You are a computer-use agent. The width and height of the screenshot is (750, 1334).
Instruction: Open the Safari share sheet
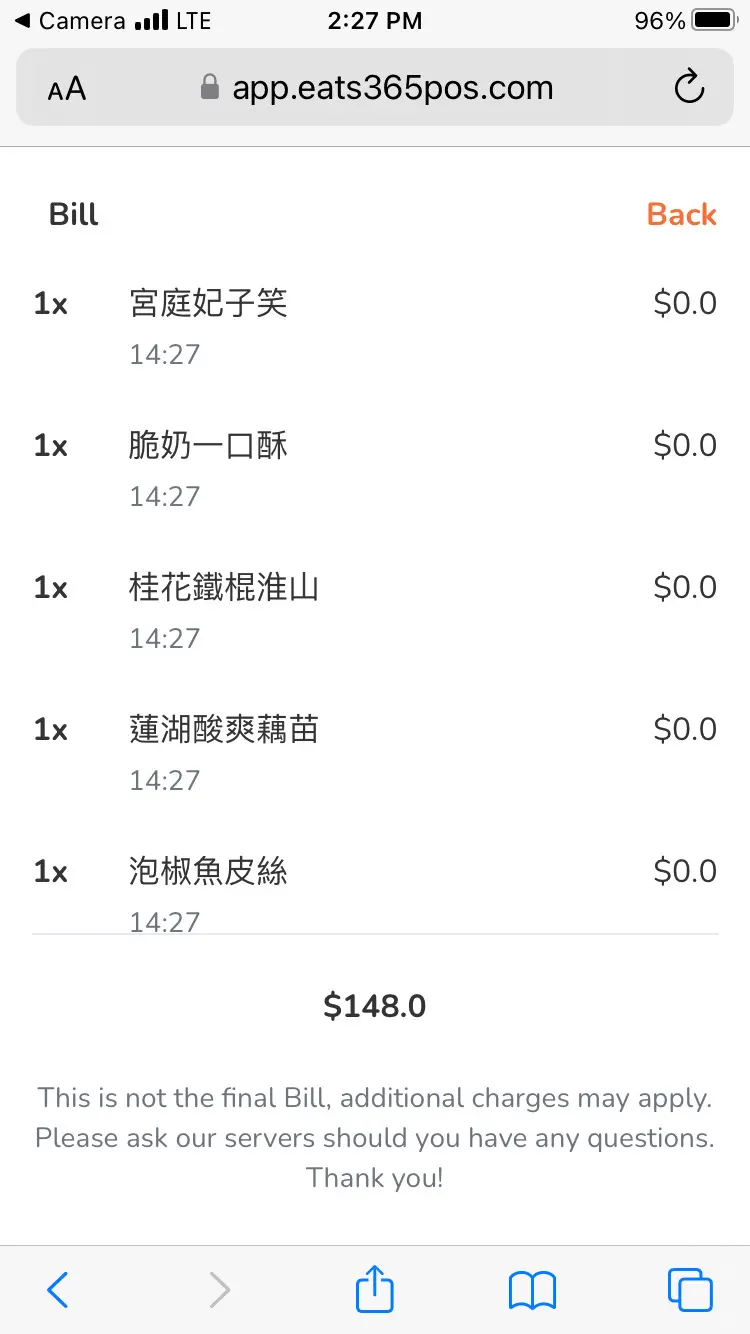point(375,1289)
